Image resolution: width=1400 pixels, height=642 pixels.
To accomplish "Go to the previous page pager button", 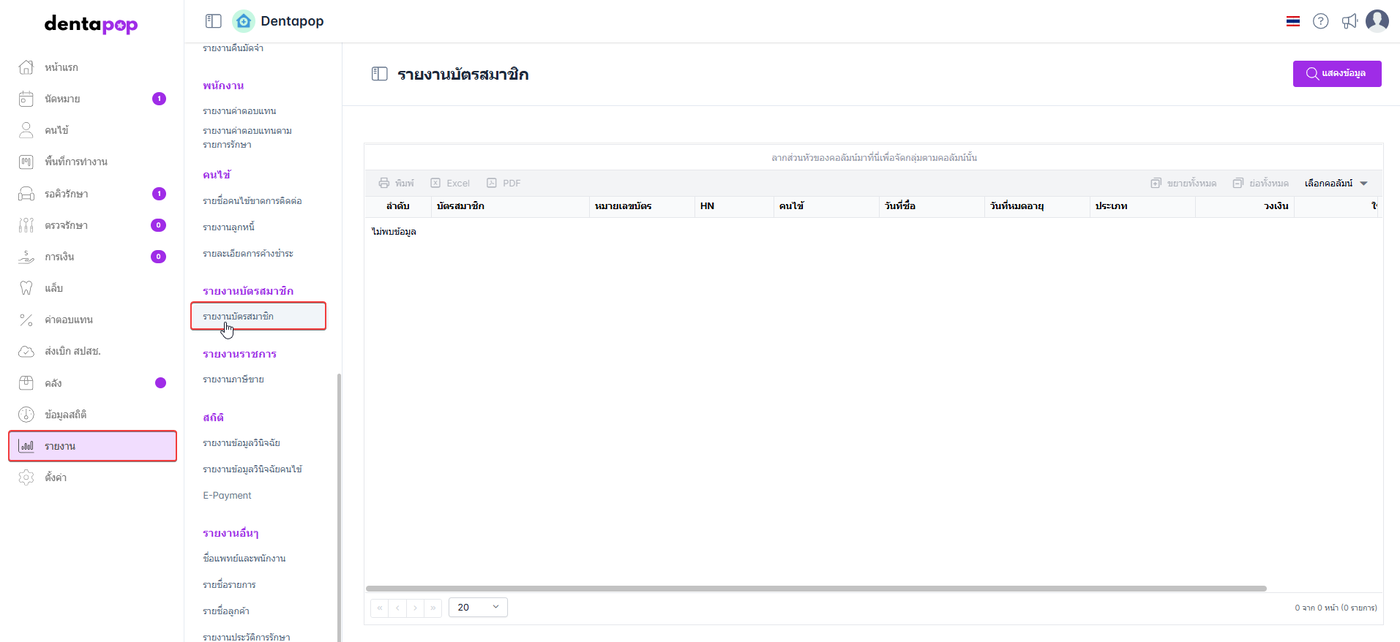I will (x=397, y=607).
